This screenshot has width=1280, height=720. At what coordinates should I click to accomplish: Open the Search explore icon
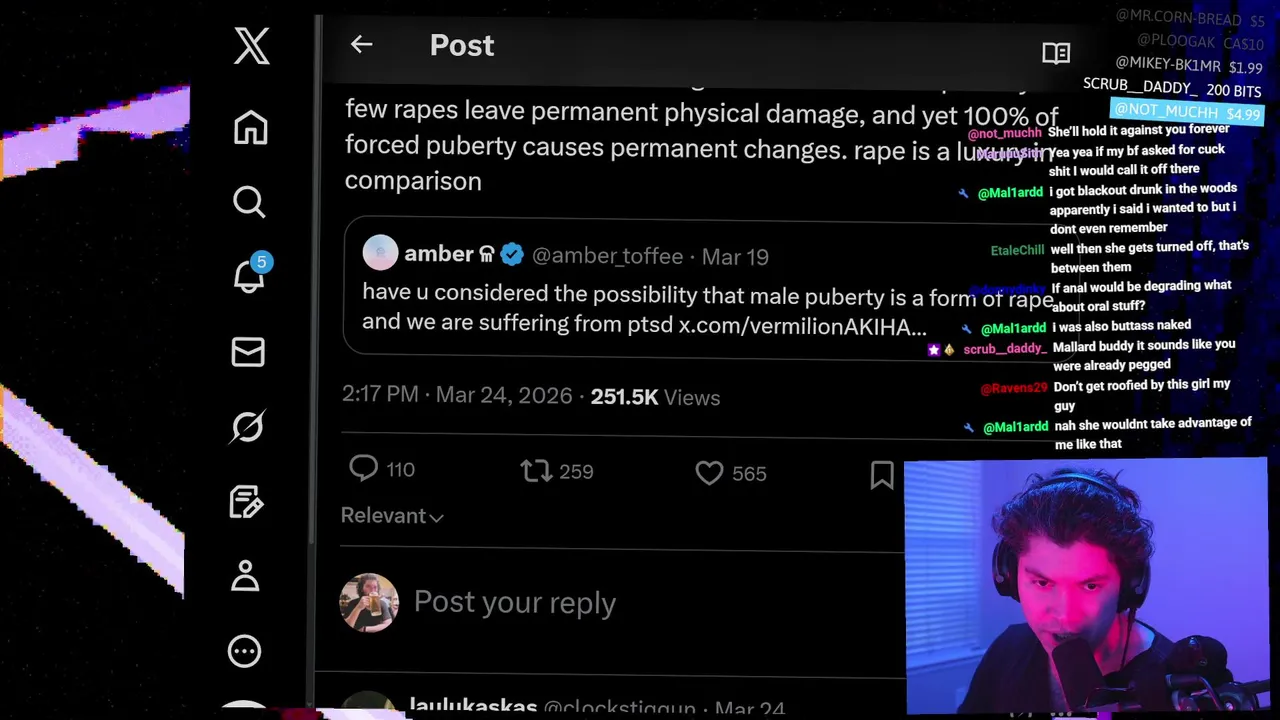point(249,202)
